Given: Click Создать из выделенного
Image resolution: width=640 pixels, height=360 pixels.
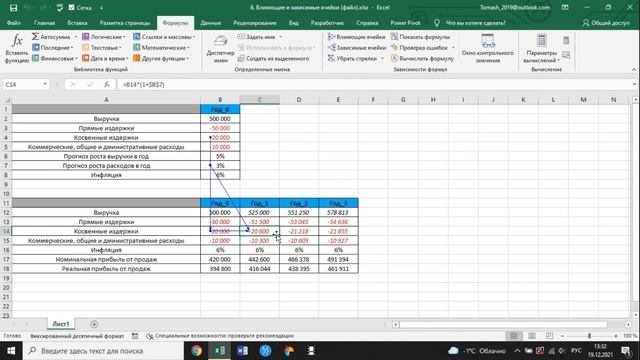Looking at the screenshot, I should pyautogui.click(x=273, y=58).
